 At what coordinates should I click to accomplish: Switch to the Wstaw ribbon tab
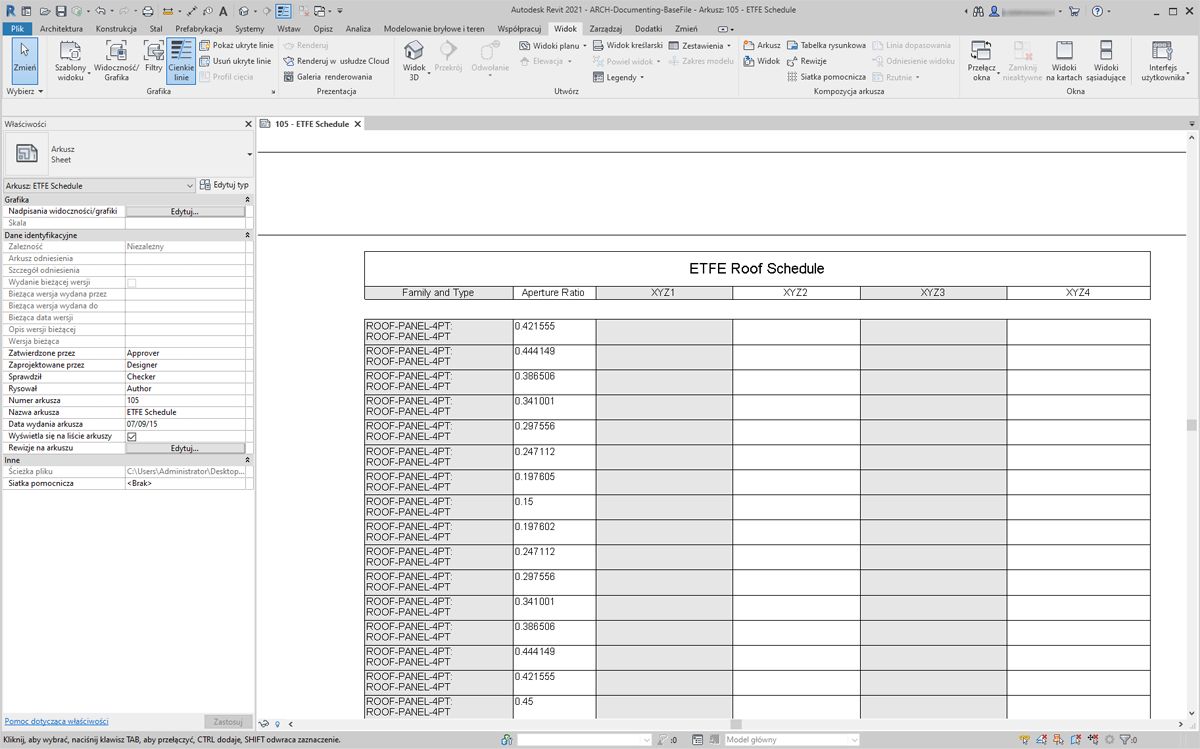point(289,29)
